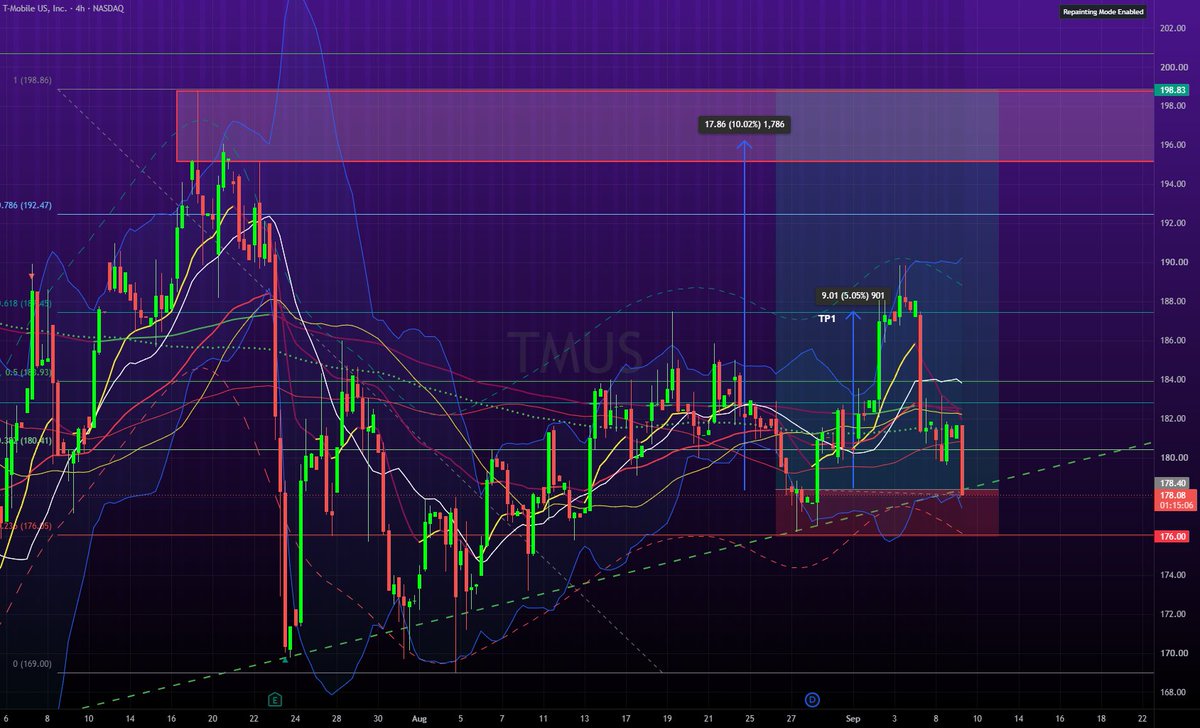Viewport: 1200px width, 728px height.
Task: Select the 17.86 (10.02%) measurement label
Action: 746,125
